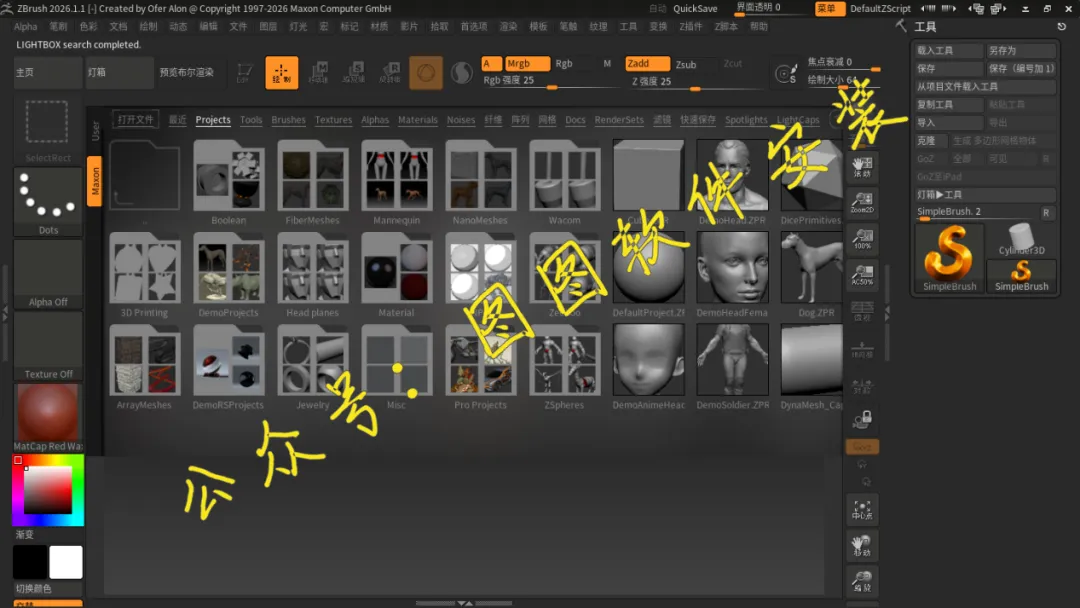Open the Head planes folder

pyautogui.click(x=313, y=275)
